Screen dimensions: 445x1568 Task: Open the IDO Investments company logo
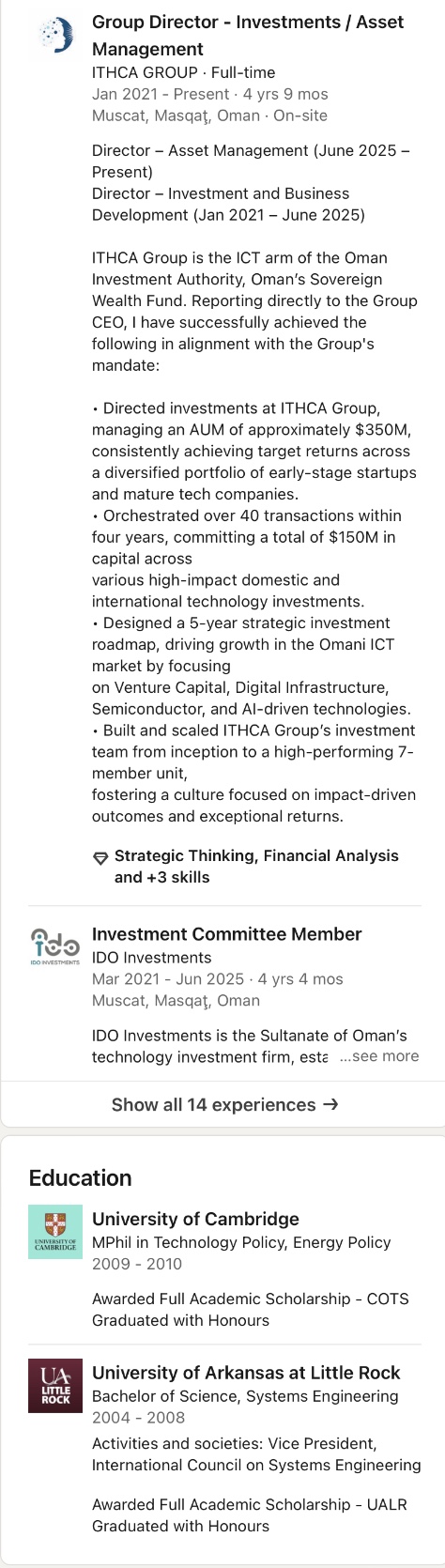coord(55,946)
